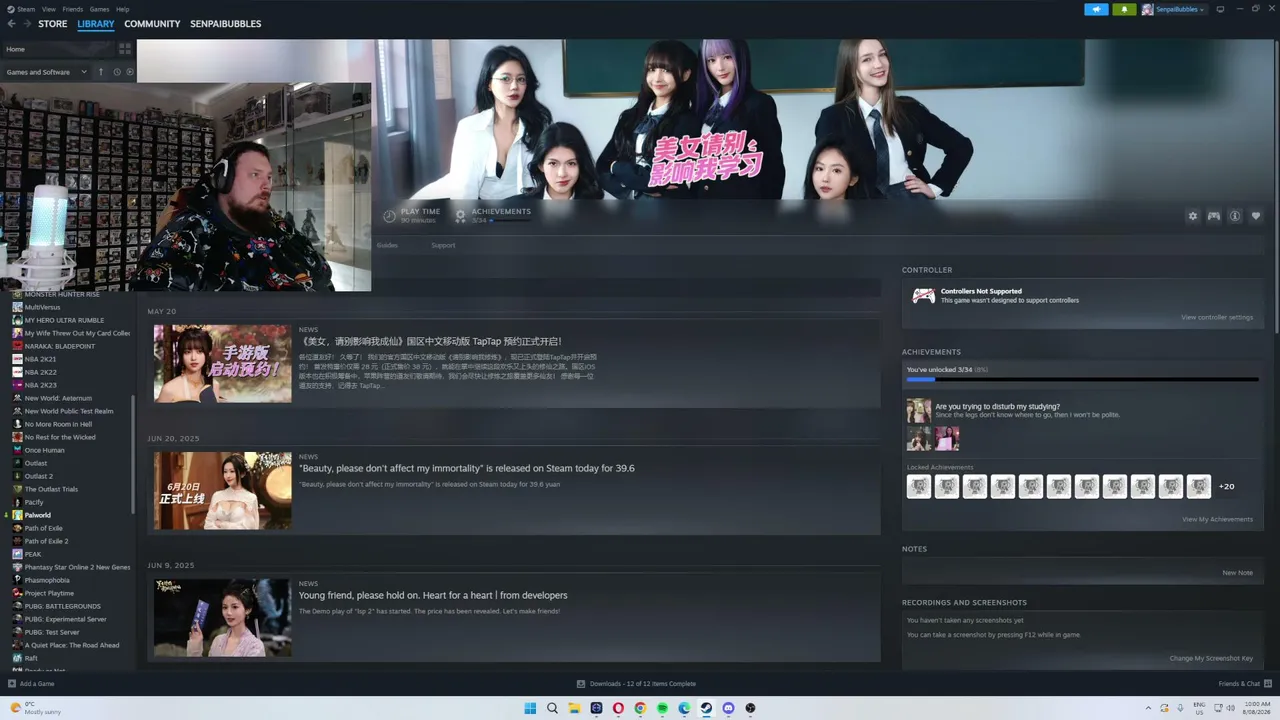Click the achievements progress bar

(x=1082, y=379)
